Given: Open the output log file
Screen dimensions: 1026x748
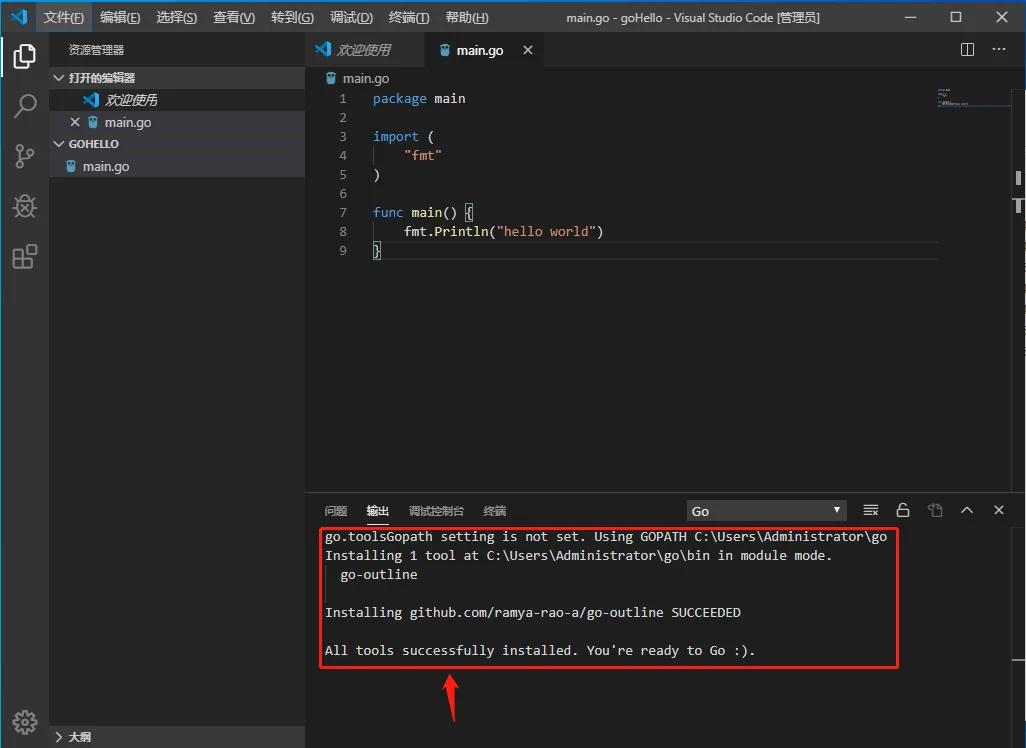Looking at the screenshot, I should click(x=935, y=510).
